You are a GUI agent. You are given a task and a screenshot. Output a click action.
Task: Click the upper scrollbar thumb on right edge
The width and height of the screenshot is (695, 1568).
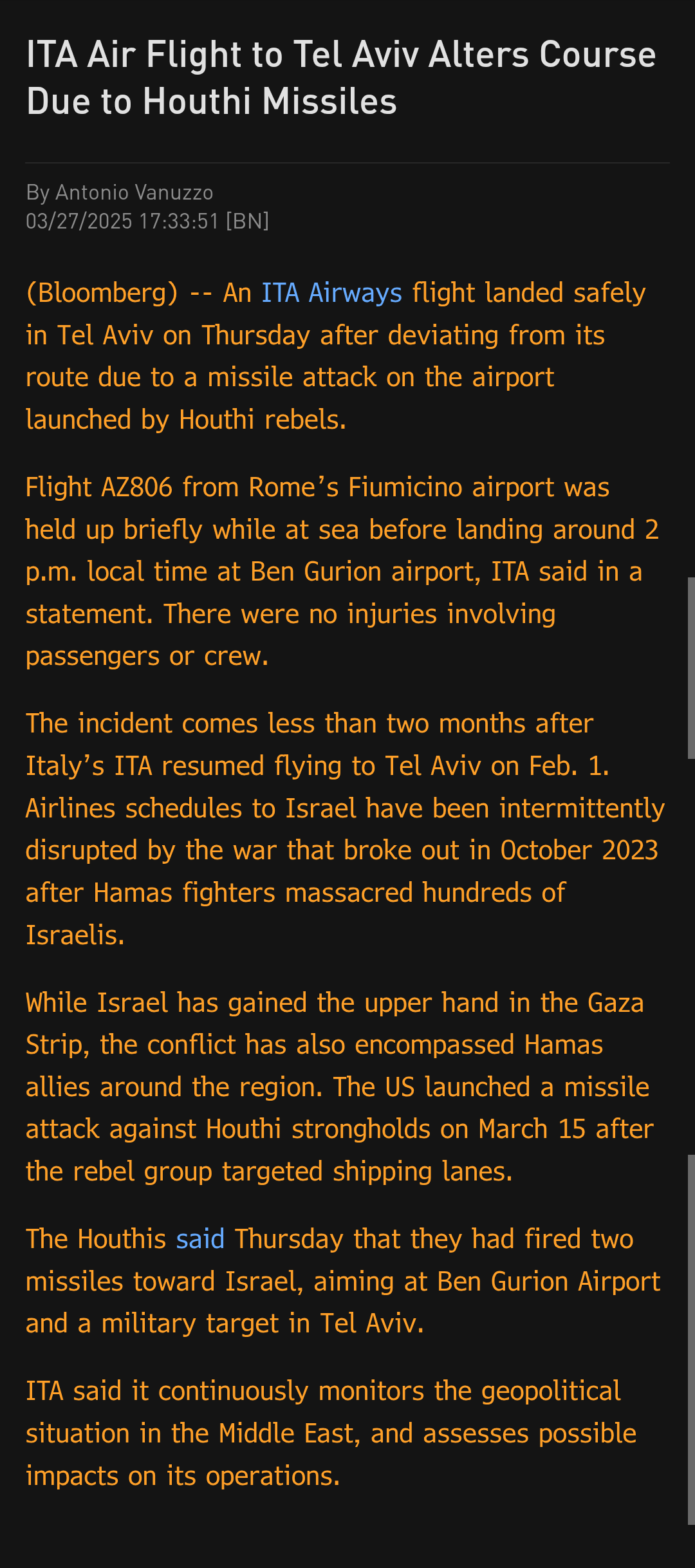click(691, 668)
